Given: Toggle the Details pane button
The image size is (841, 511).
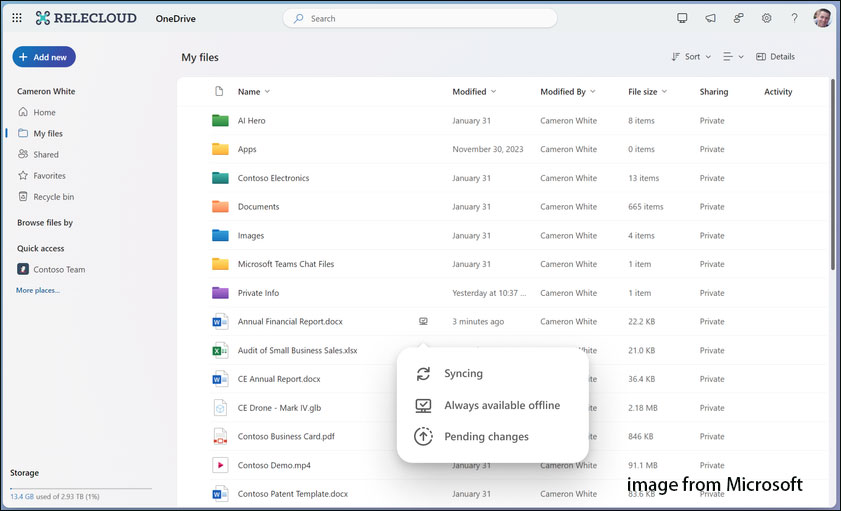Looking at the screenshot, I should click(x=775, y=57).
